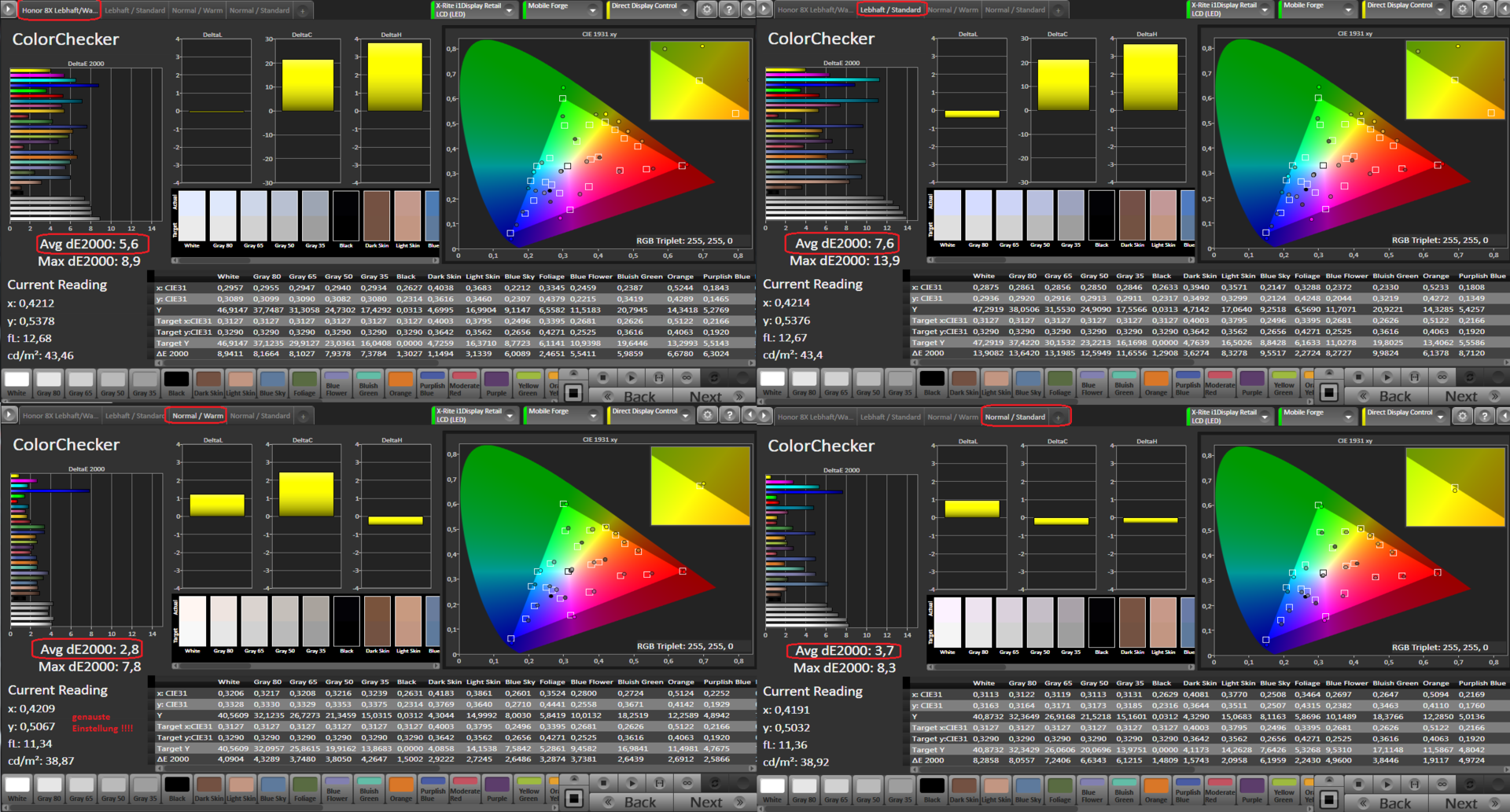
Task: Click continuous loop icon in Avg dE2000 3,7 panel
Action: [x=1442, y=784]
